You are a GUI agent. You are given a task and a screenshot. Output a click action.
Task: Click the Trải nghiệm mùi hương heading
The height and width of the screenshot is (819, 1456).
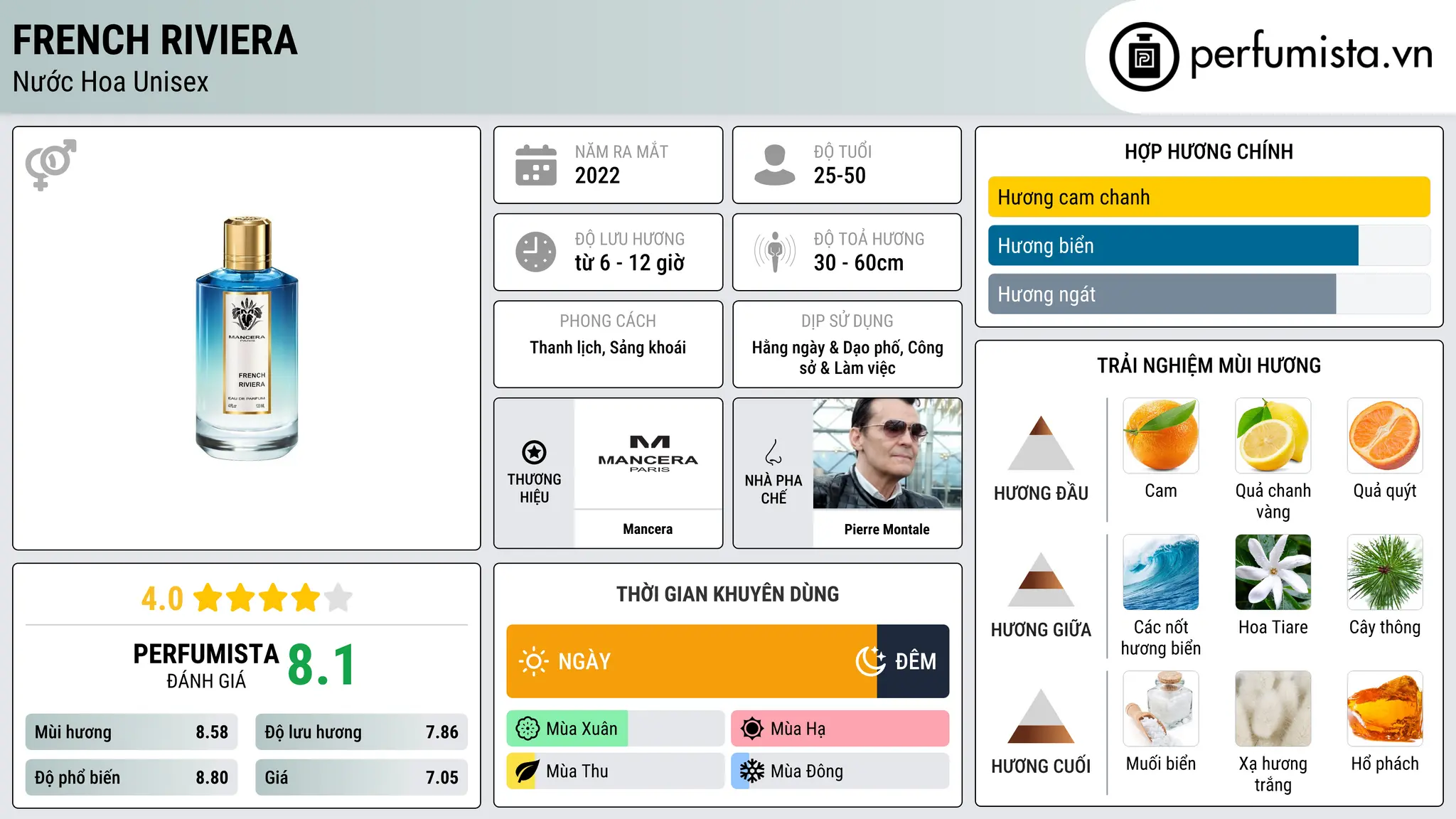(x=1209, y=365)
